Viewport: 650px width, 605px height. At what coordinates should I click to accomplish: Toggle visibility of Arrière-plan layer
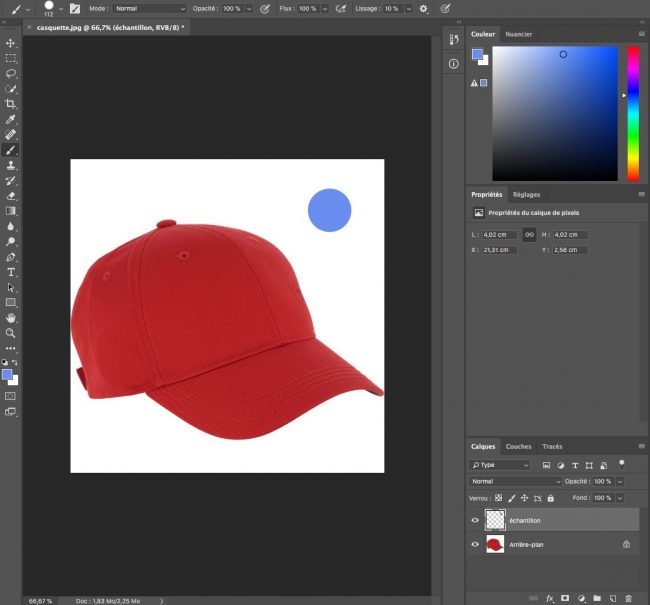click(475, 544)
